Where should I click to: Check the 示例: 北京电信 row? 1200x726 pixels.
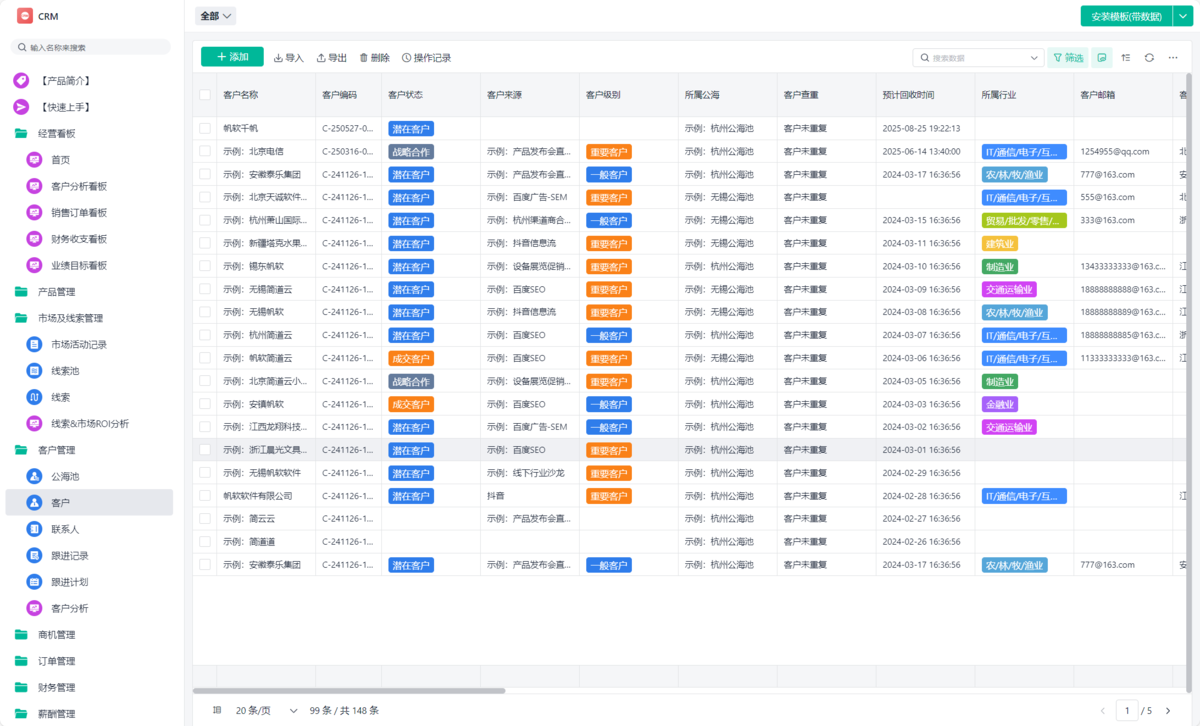(x=205, y=151)
